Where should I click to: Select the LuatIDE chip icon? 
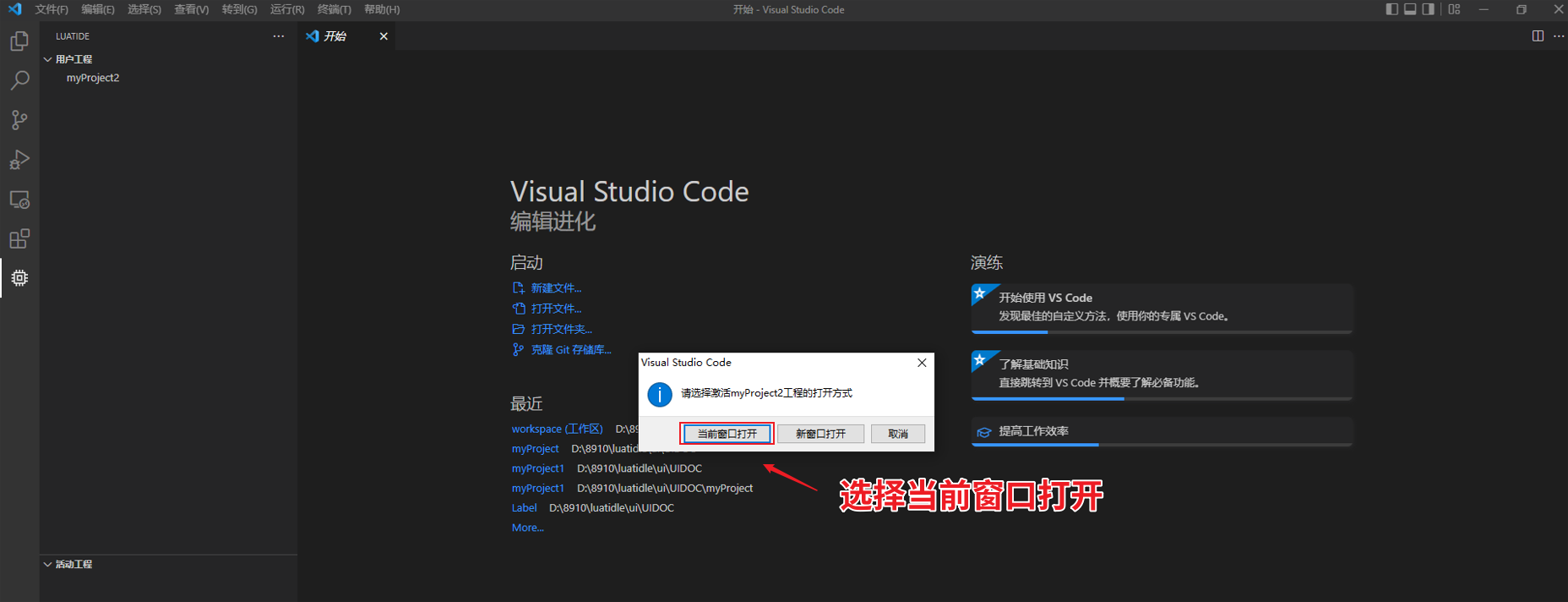(x=19, y=277)
